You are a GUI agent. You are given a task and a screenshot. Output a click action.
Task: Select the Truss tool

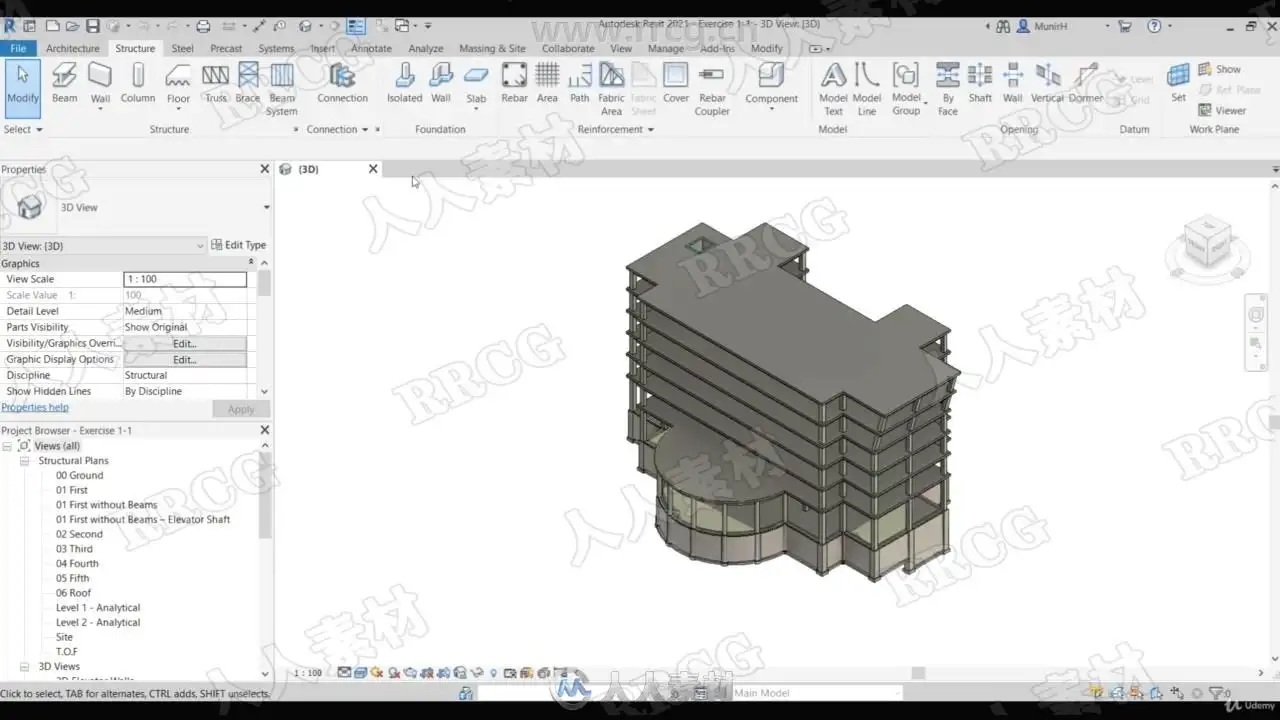click(x=215, y=83)
